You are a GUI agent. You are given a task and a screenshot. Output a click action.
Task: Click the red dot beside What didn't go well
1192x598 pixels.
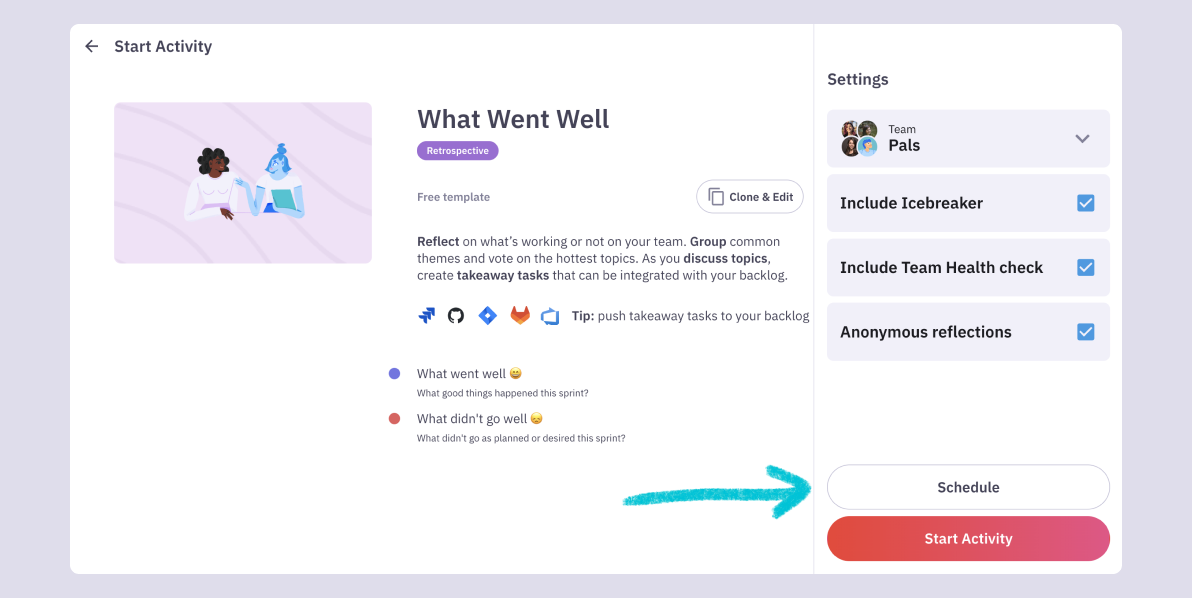pos(394,419)
